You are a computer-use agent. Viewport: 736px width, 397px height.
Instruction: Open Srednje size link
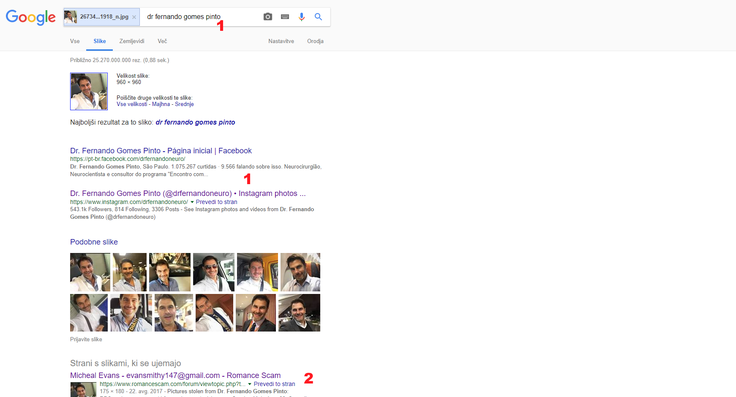(x=184, y=104)
